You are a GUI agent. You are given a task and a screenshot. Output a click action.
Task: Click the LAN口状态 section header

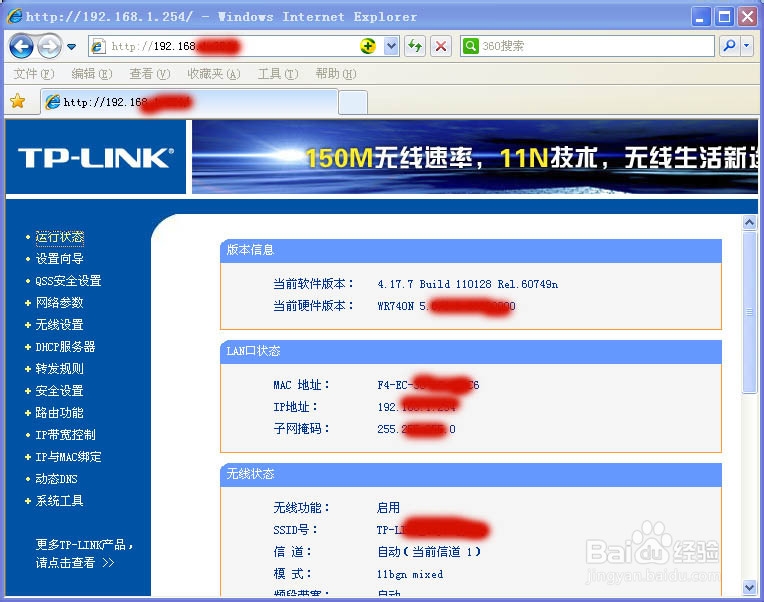(471, 351)
